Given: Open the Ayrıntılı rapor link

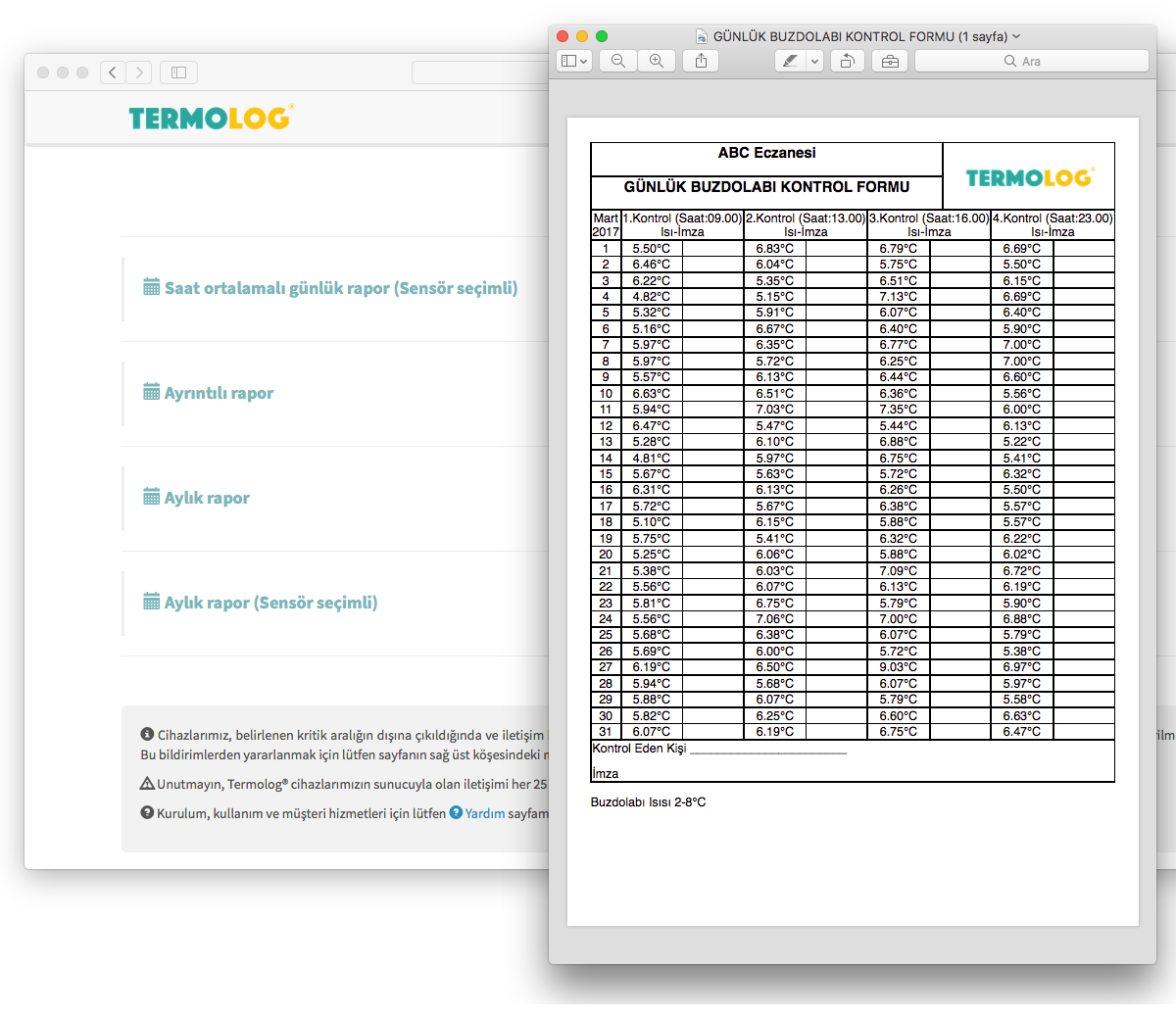Looking at the screenshot, I should pyautogui.click(x=219, y=393).
